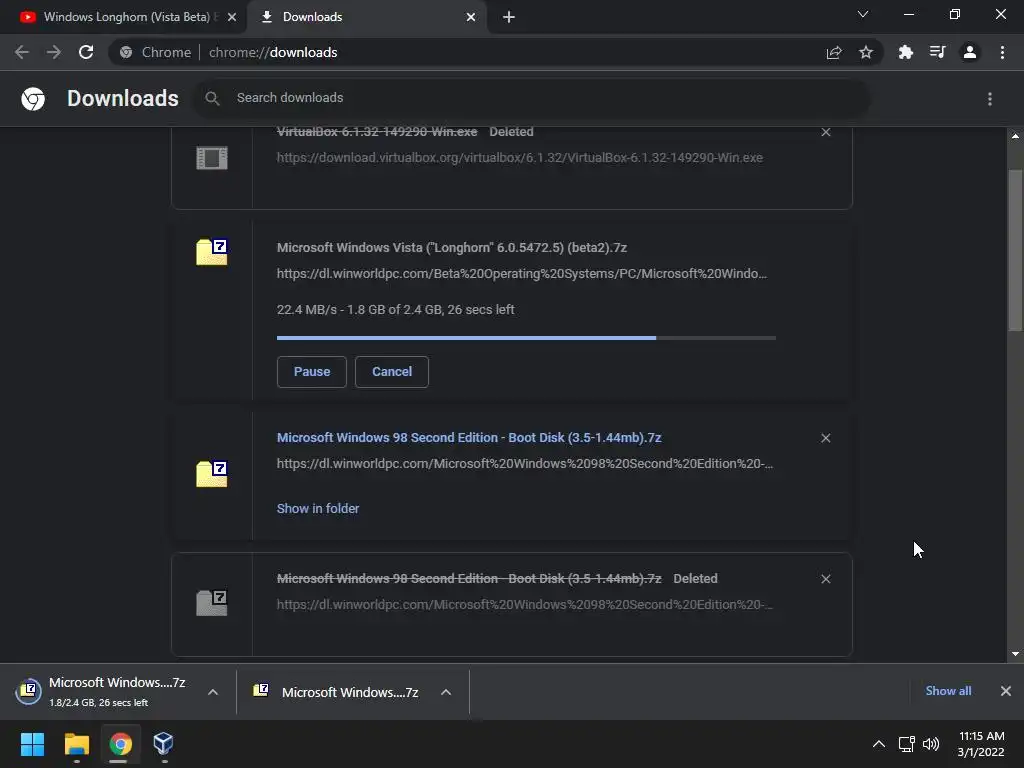Close the Windows Longhorn YouTube tab
The width and height of the screenshot is (1024, 768).
pos(232,17)
